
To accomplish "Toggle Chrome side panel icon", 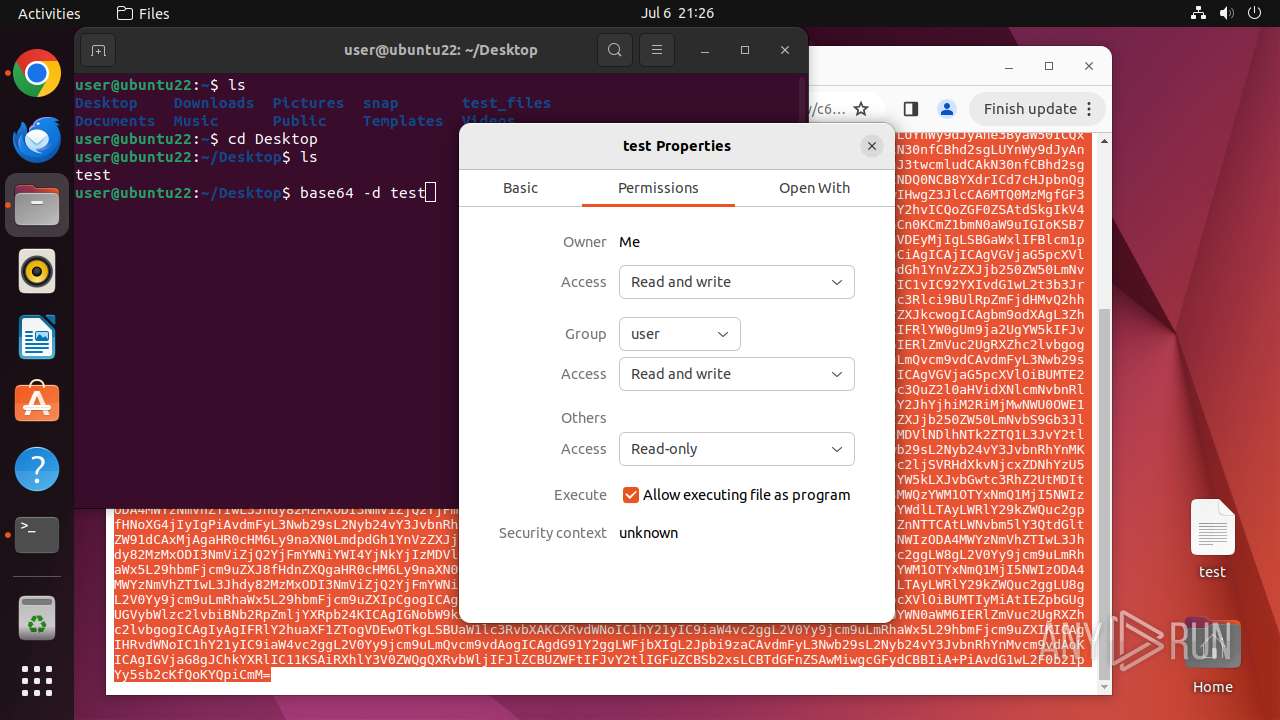I will click(x=910, y=109).
